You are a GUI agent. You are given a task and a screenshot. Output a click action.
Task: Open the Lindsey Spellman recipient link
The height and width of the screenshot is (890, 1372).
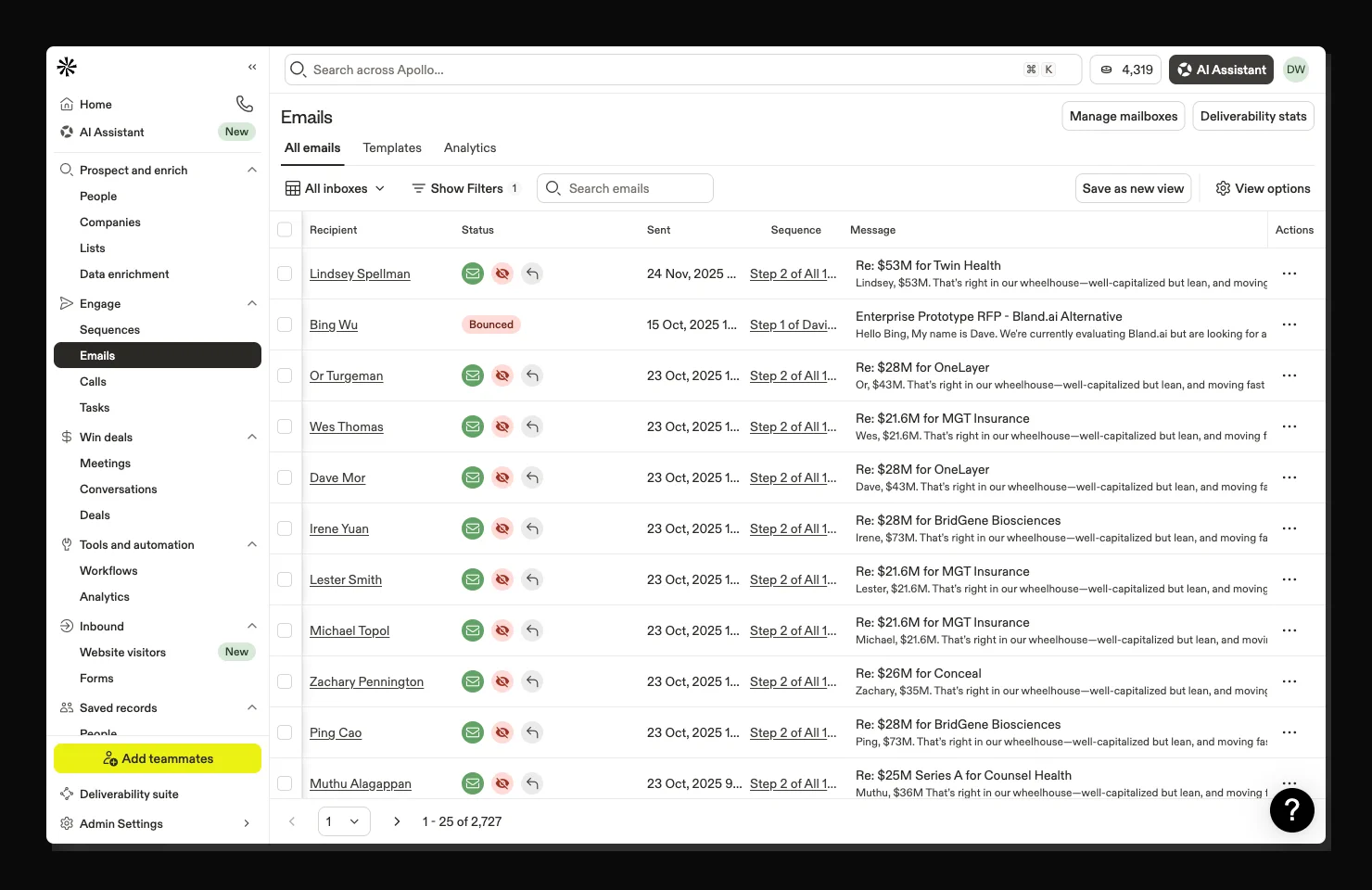tap(360, 273)
